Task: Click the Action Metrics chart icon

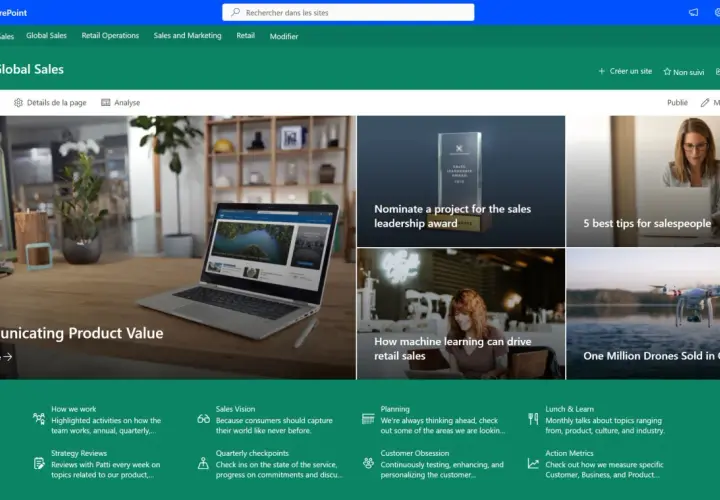Action: tap(533, 463)
